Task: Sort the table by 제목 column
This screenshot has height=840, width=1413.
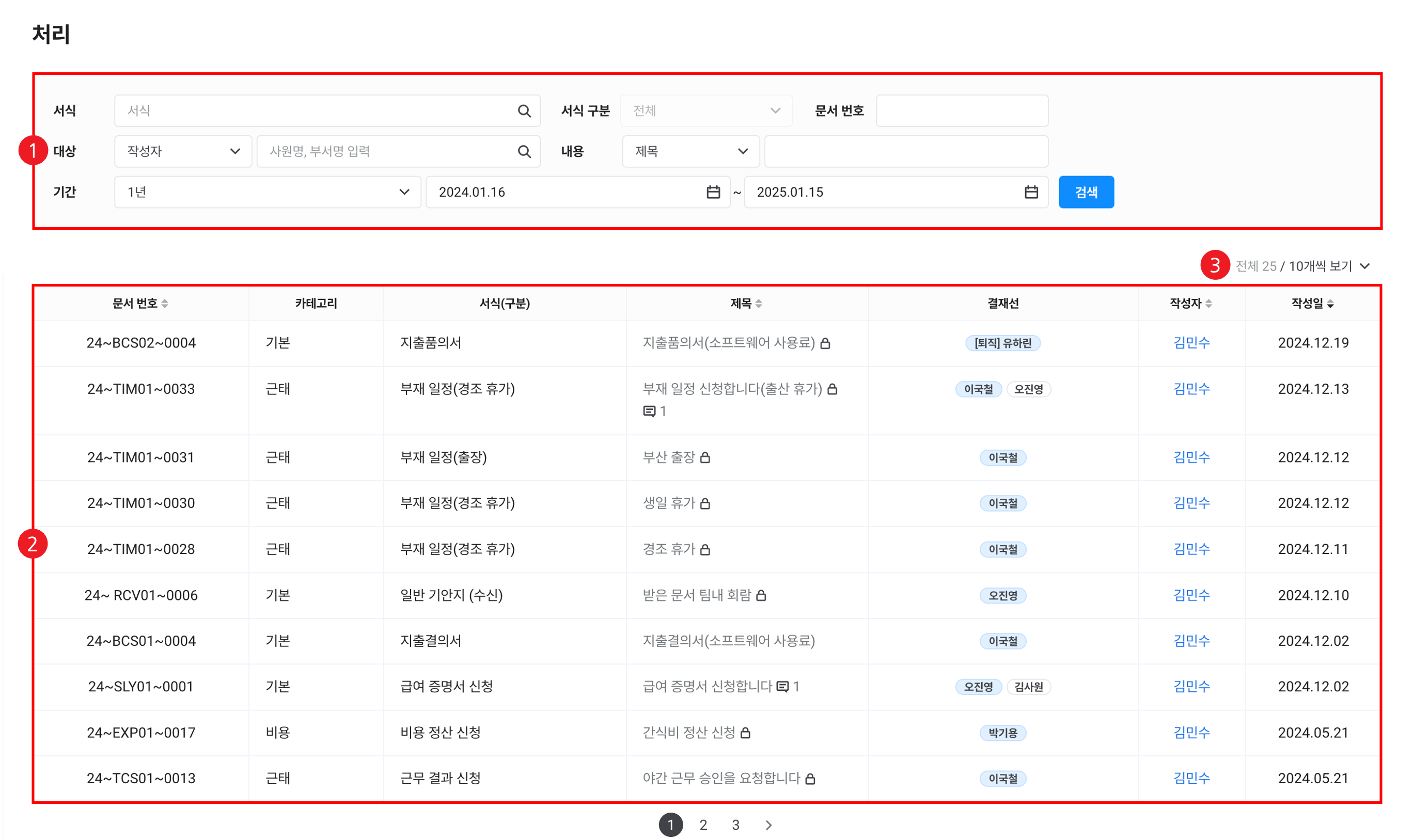Action: coord(759,304)
